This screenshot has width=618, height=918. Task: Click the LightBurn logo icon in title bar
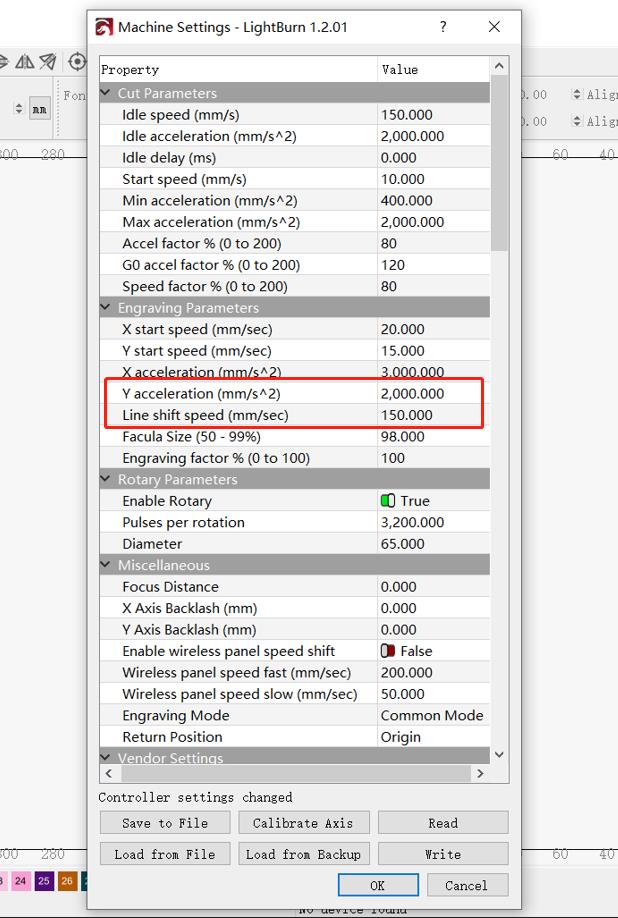click(104, 27)
